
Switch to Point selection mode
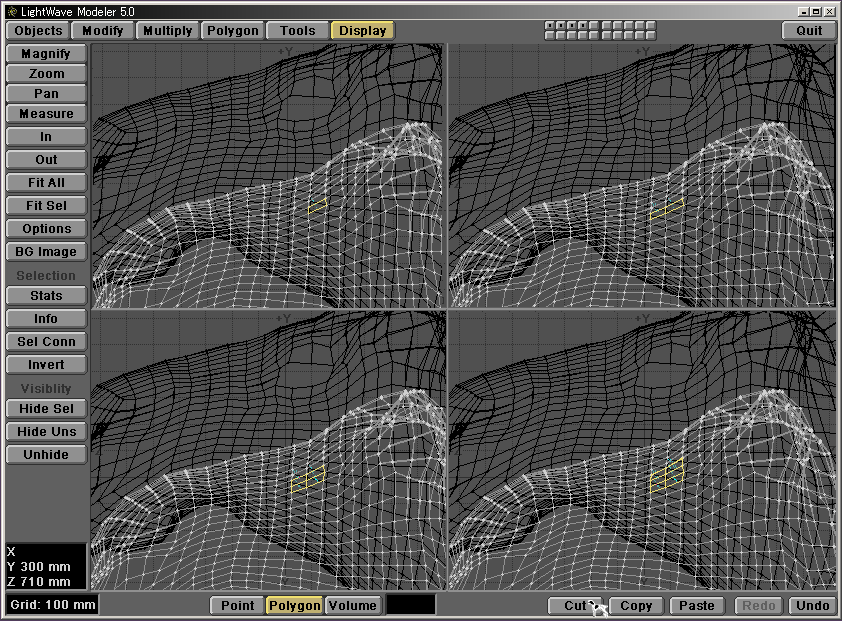coord(237,605)
